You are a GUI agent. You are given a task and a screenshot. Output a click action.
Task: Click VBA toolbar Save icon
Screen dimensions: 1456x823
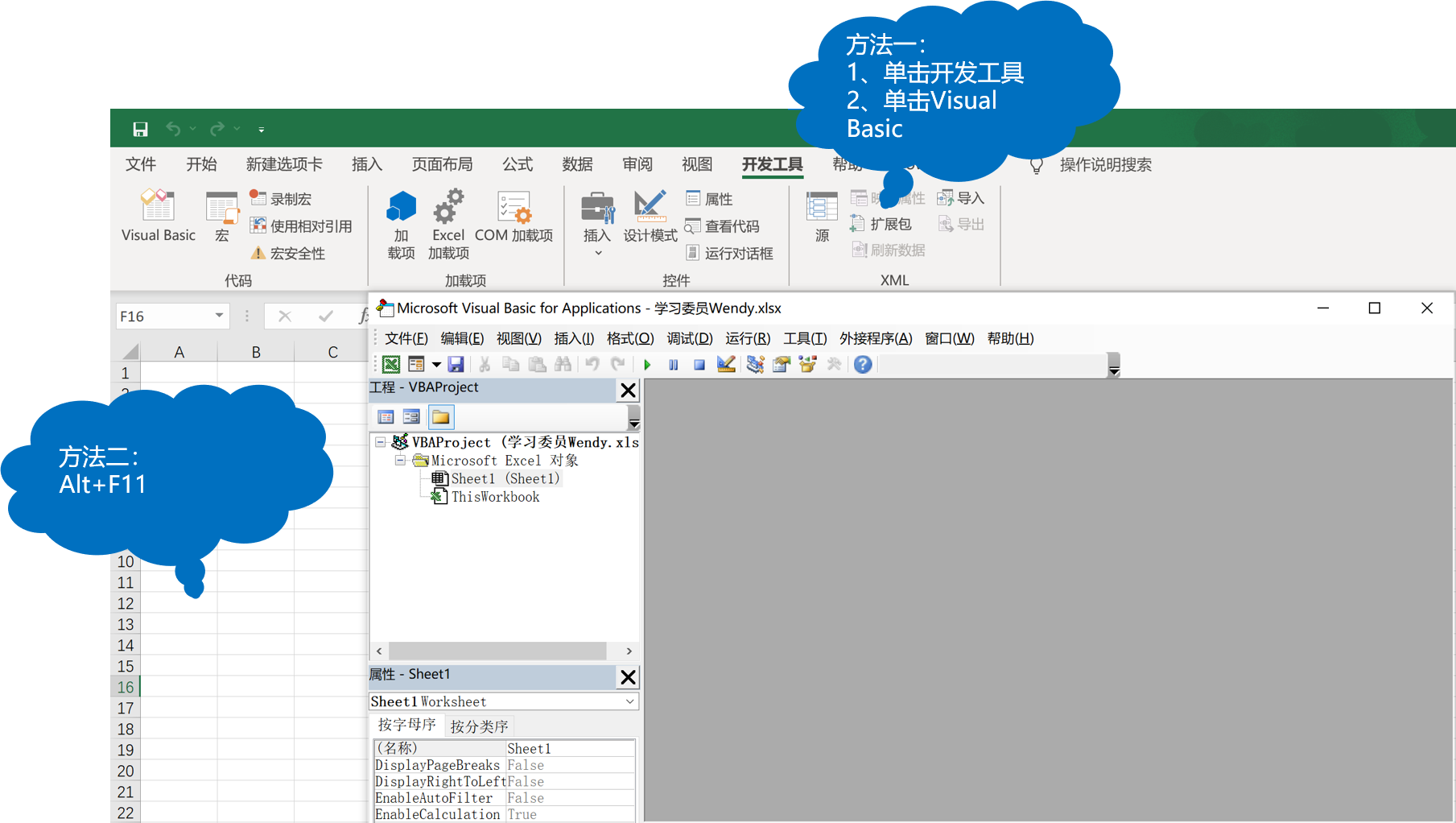pos(456,364)
